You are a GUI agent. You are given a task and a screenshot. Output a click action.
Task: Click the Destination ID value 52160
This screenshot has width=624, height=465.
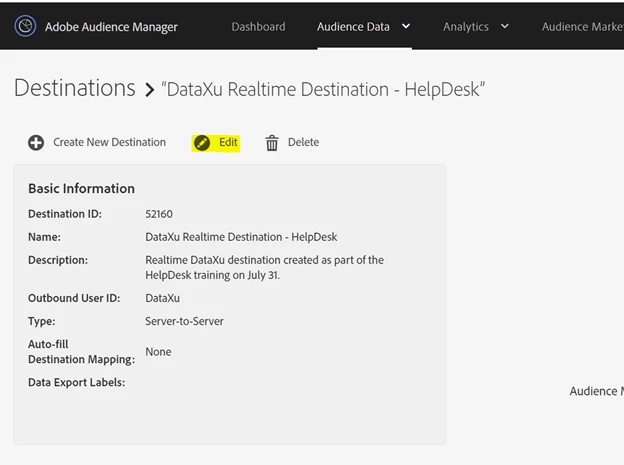point(159,214)
